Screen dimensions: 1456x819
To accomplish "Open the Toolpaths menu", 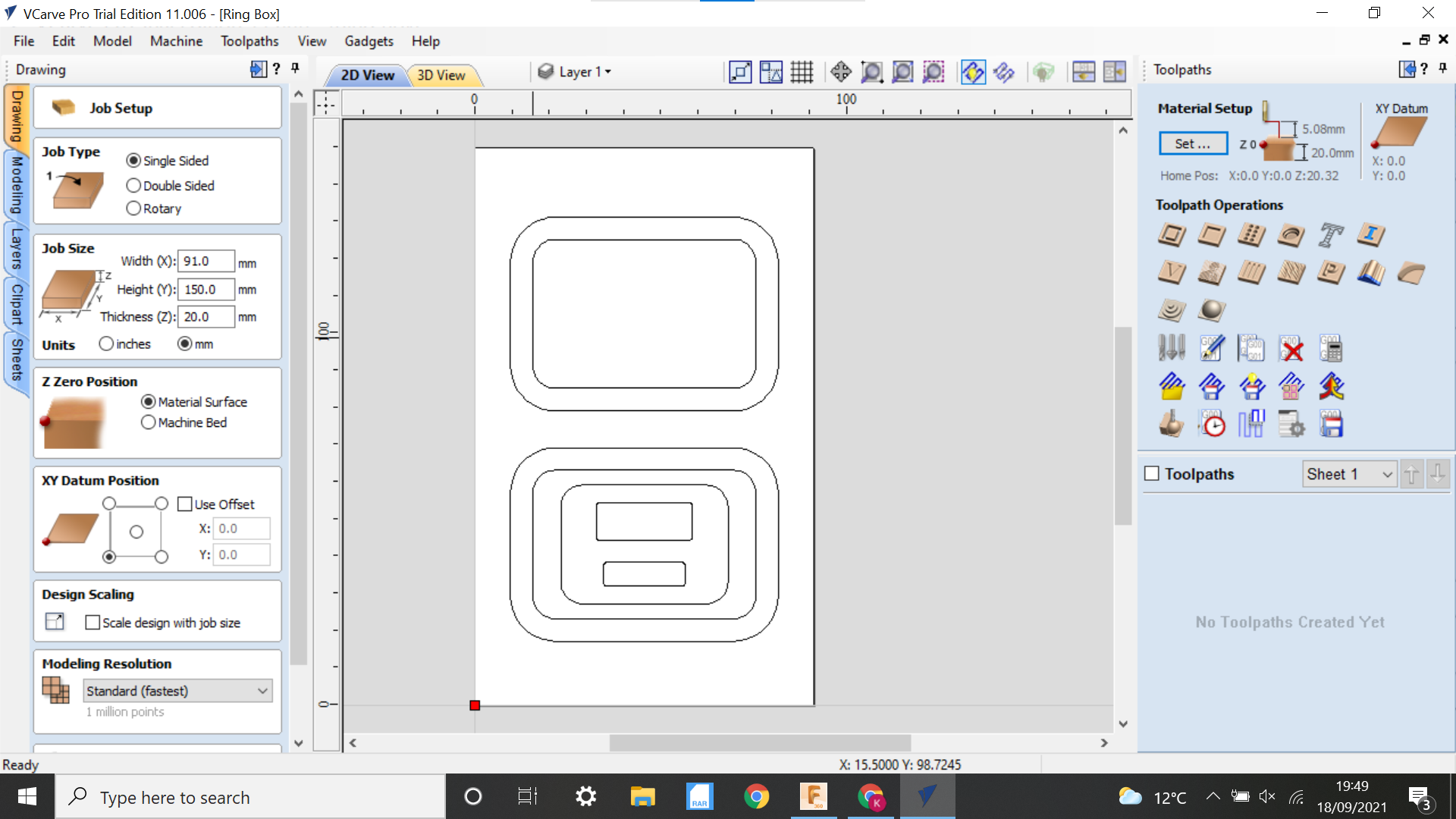I will [250, 41].
